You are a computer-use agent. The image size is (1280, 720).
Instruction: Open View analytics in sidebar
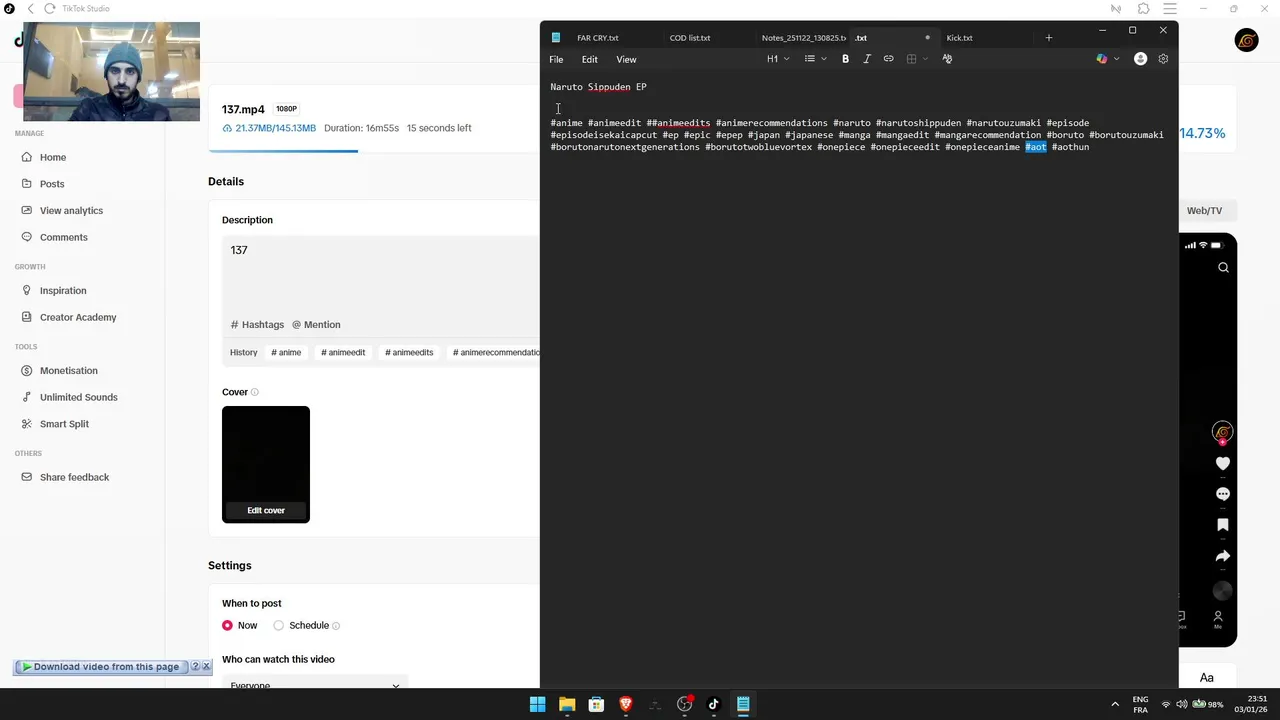click(71, 210)
